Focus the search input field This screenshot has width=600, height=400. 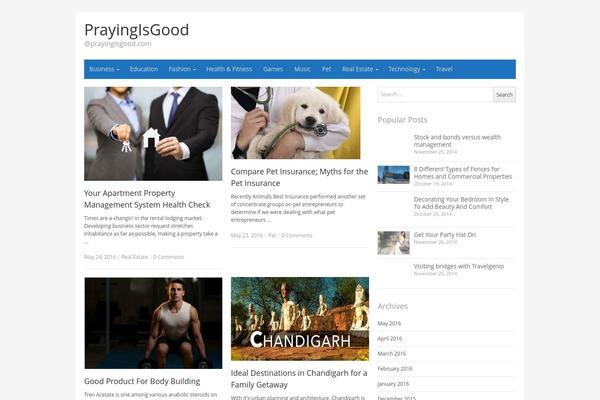tap(434, 95)
